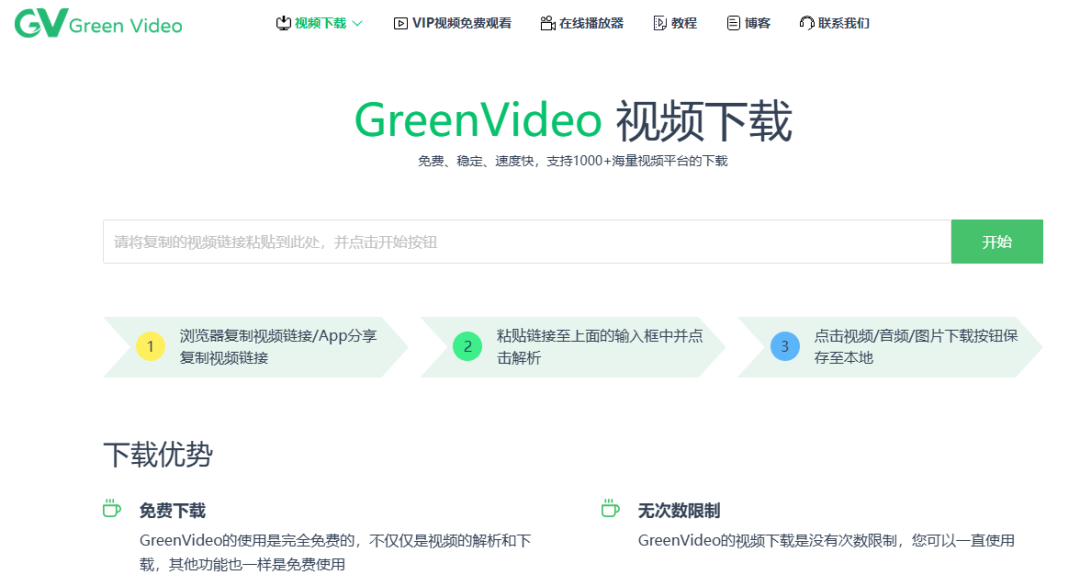Click step text 粘贴链接至上面的输入框中并点击解析
Viewport: 1080px width, 586px height.
(600, 346)
